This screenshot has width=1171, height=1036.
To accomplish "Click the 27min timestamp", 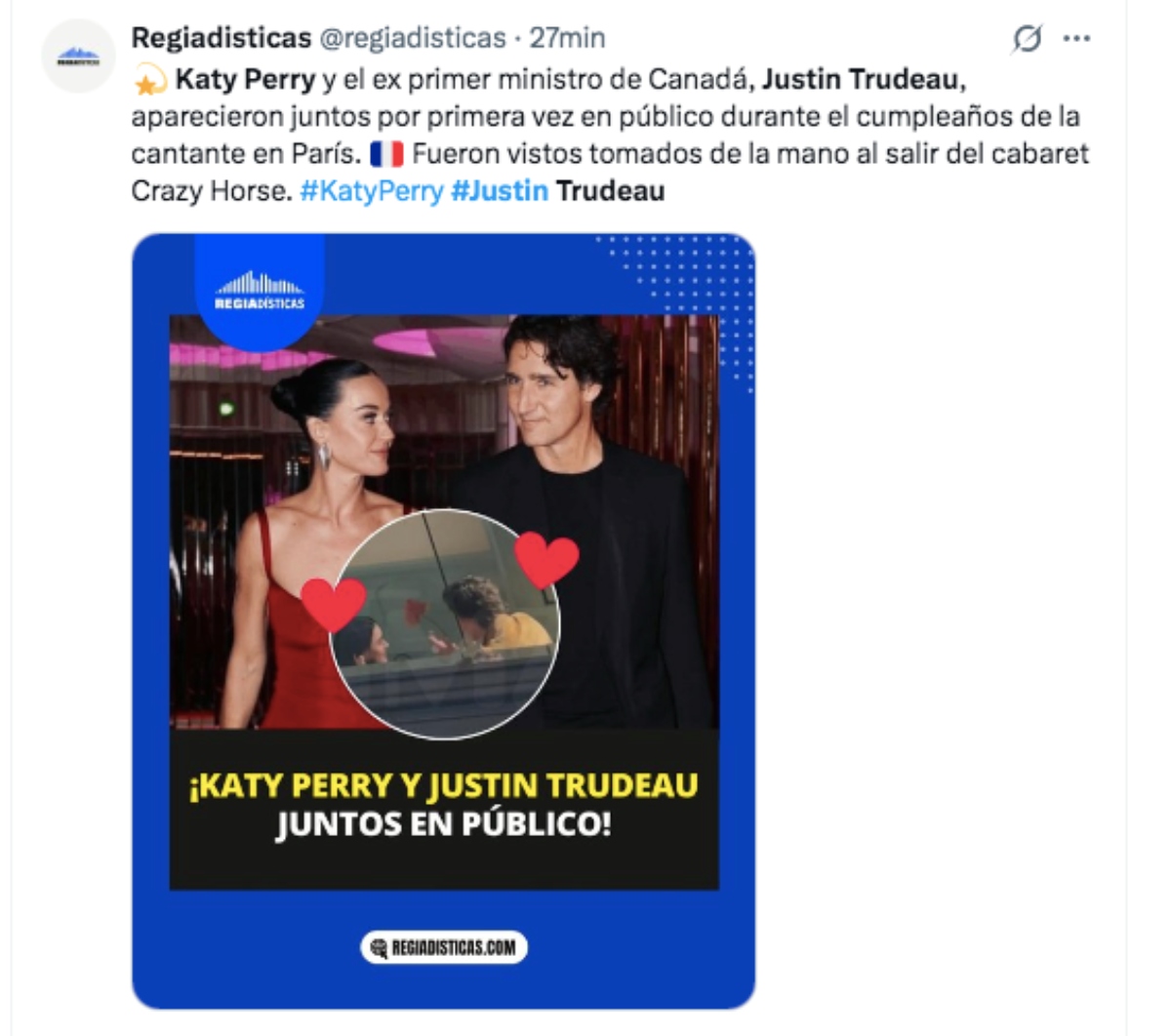I will [567, 38].
